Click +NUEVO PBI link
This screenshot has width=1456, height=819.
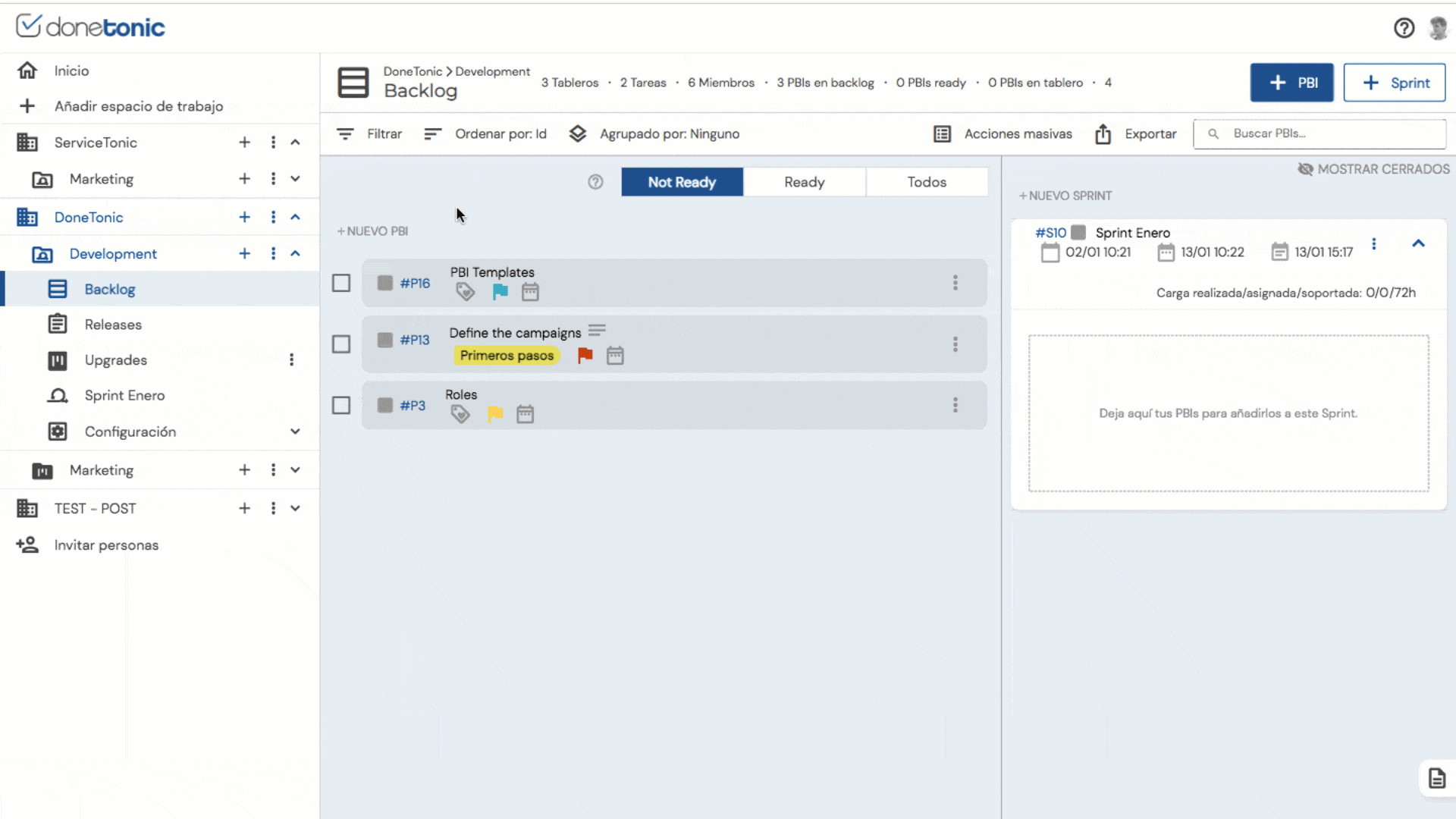(372, 231)
